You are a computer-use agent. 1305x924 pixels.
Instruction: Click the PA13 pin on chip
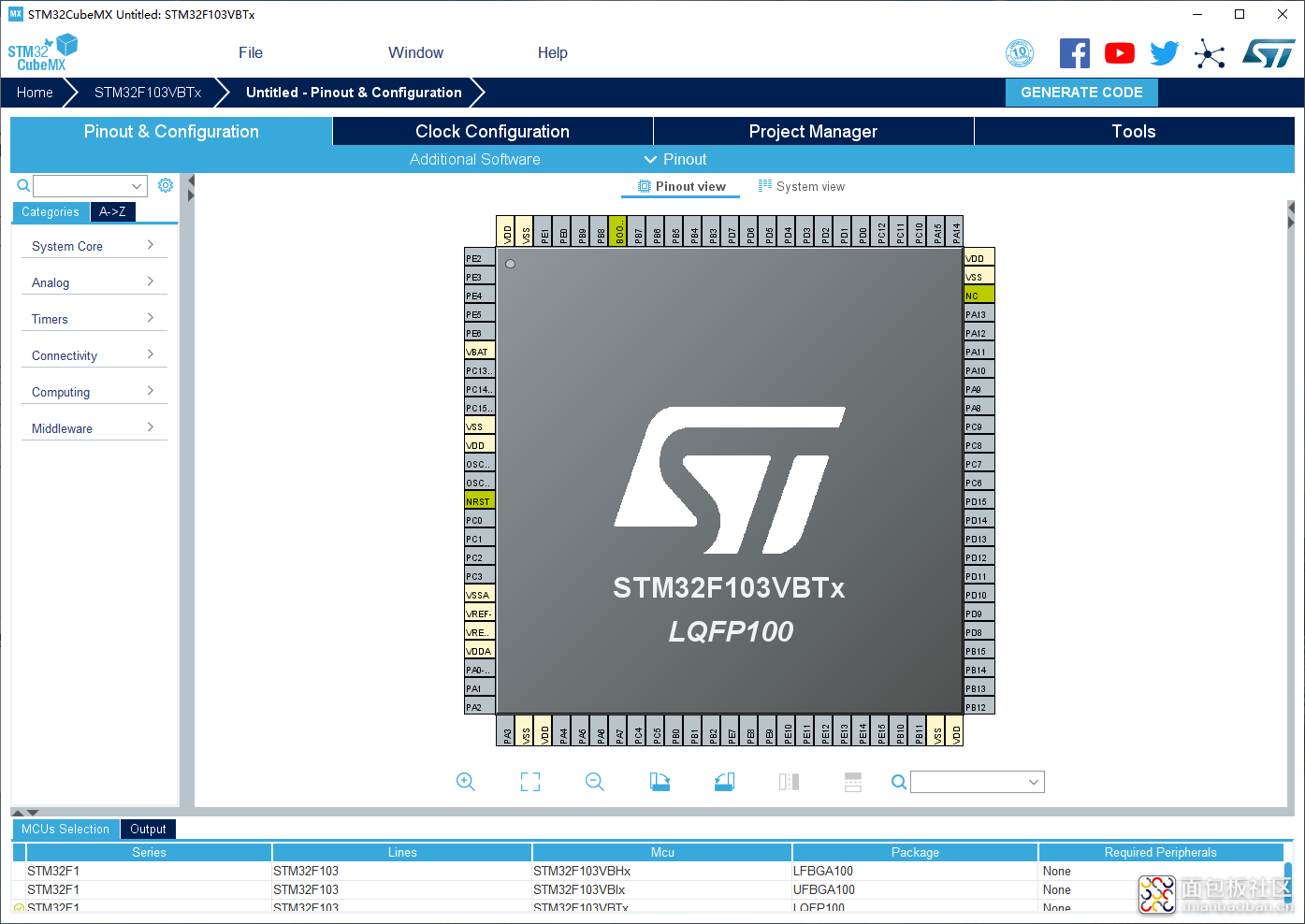click(979, 314)
